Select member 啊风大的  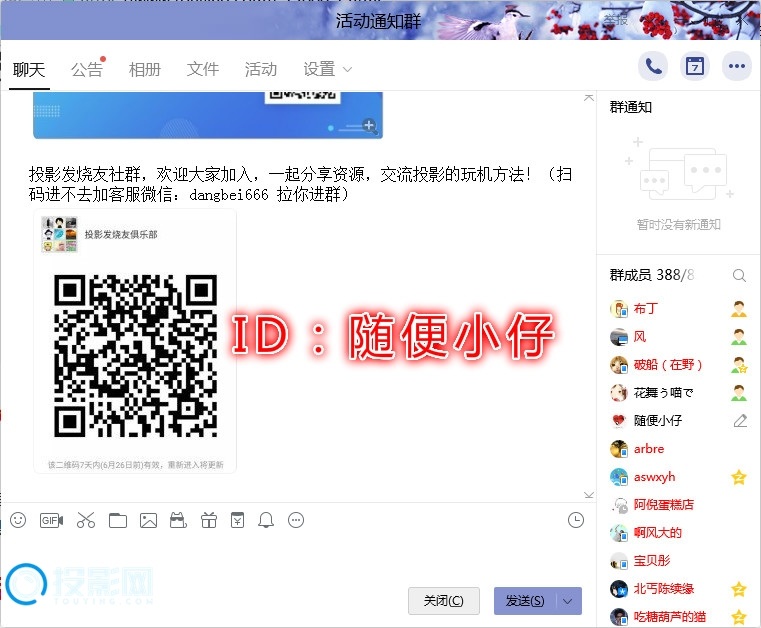coord(658,533)
